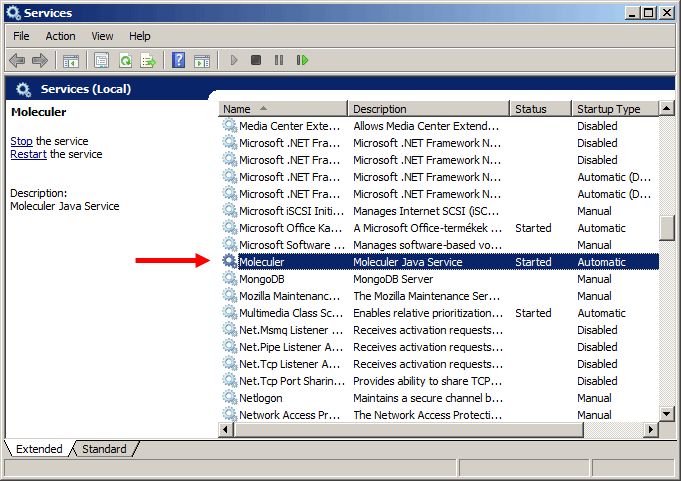Click the vertical scrollbar up arrow
Viewport: 681px width, 481px height.
tap(667, 108)
